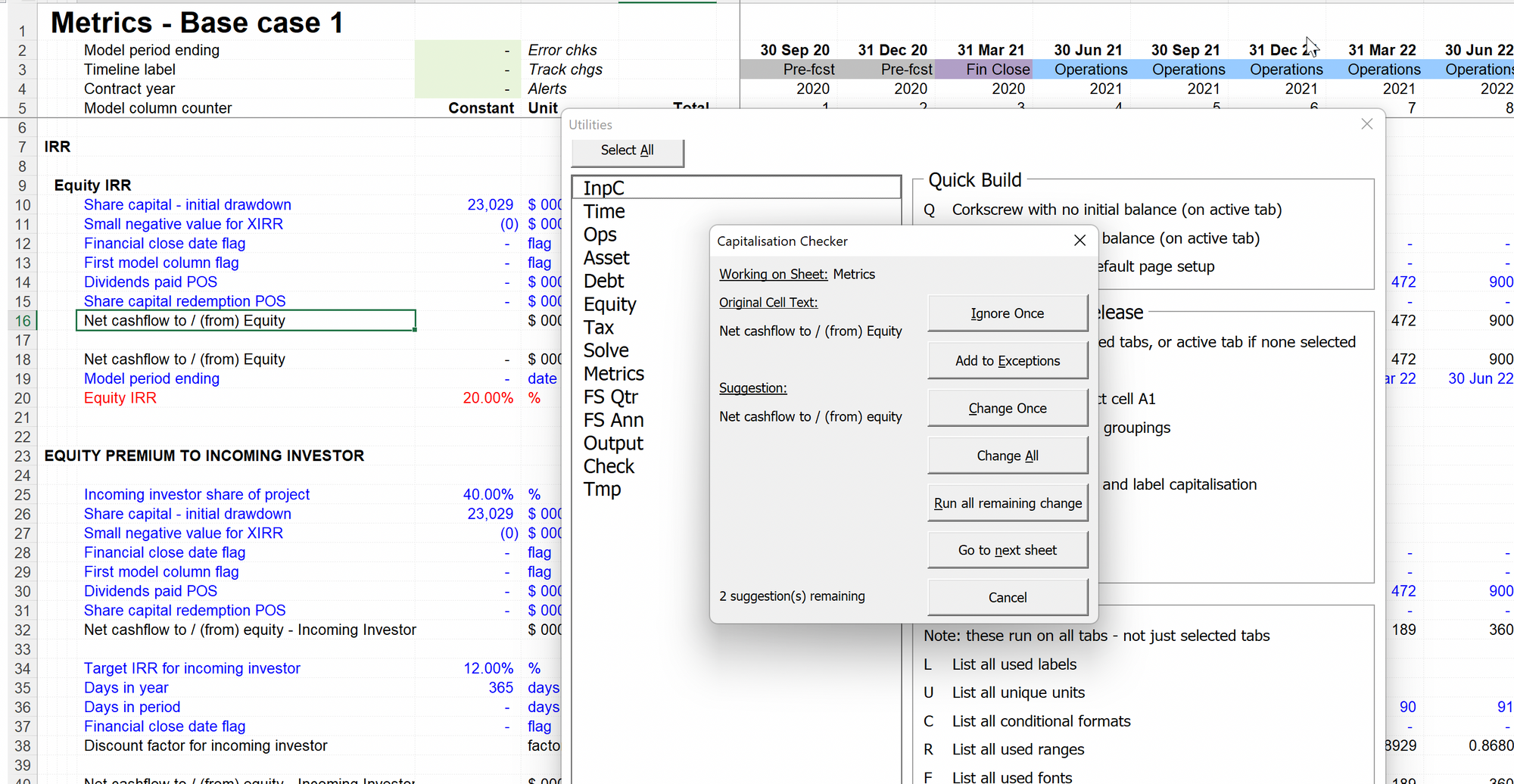Click Run all remaining change button
This screenshot has height=784, width=1514.
1008,503
